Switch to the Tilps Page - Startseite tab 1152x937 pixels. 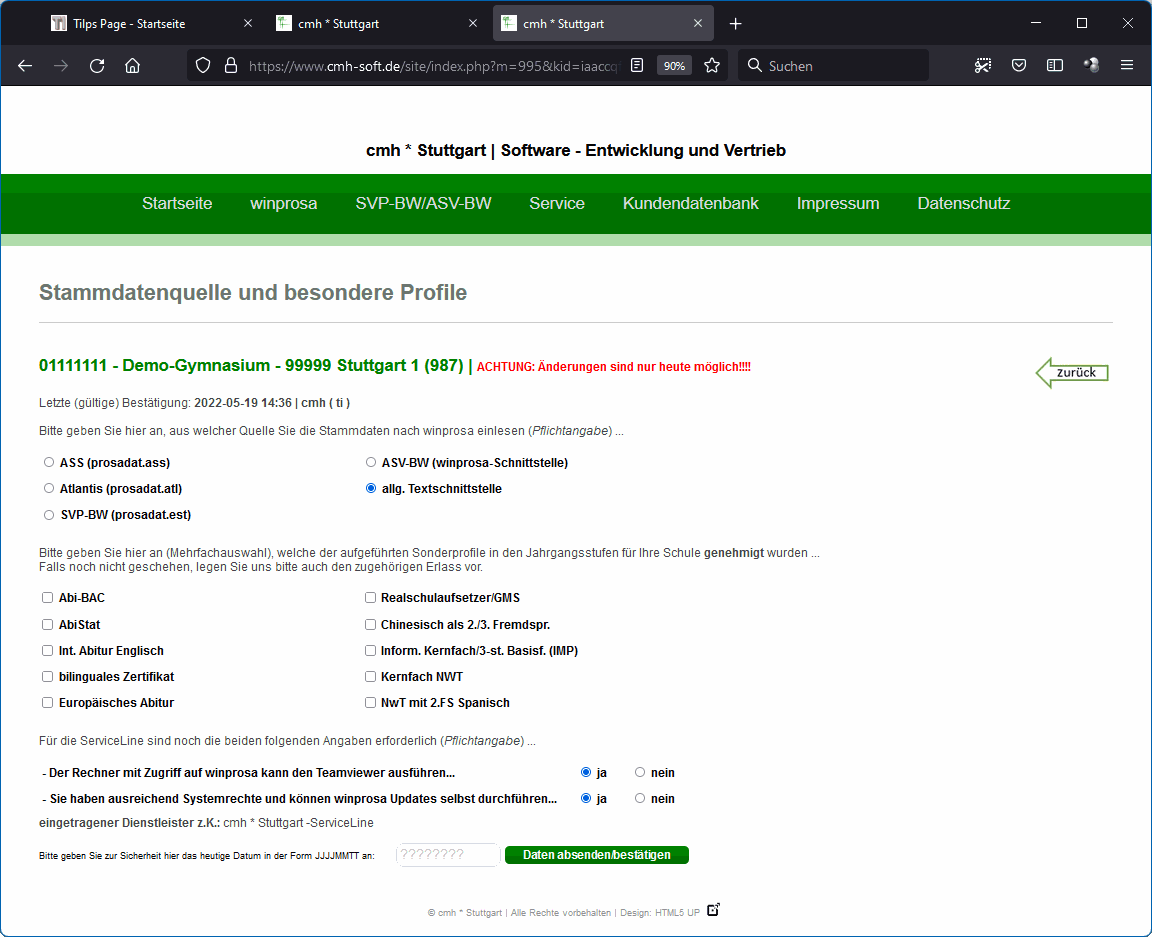128,24
